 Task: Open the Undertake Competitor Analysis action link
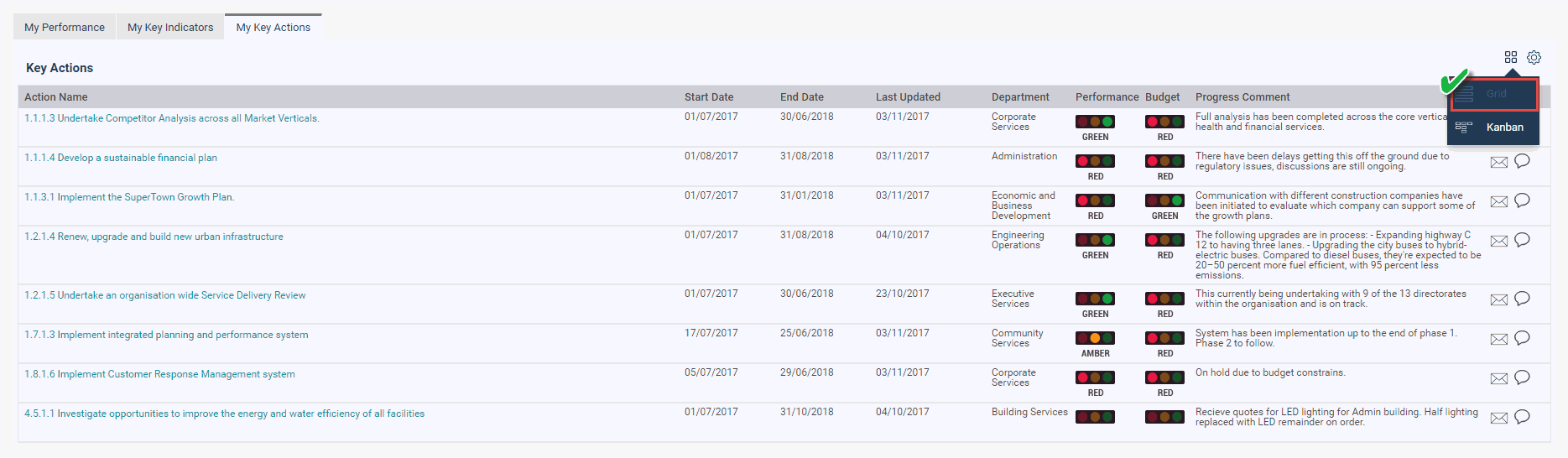172,118
